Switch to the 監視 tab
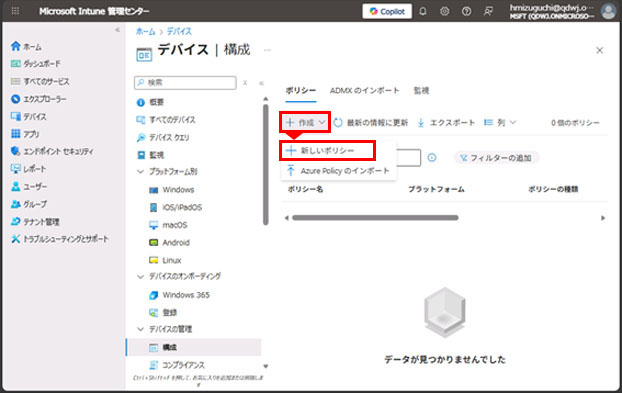The image size is (622, 393). point(421,91)
